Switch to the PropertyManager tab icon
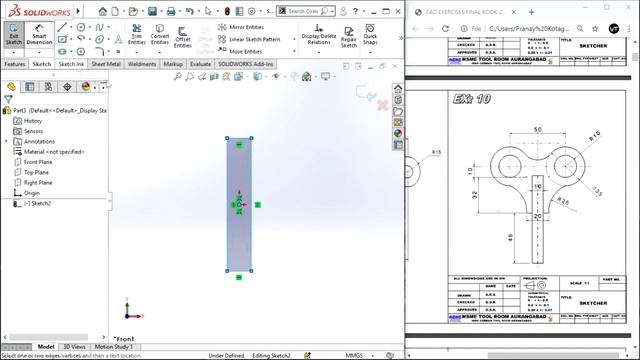 pos(29,87)
